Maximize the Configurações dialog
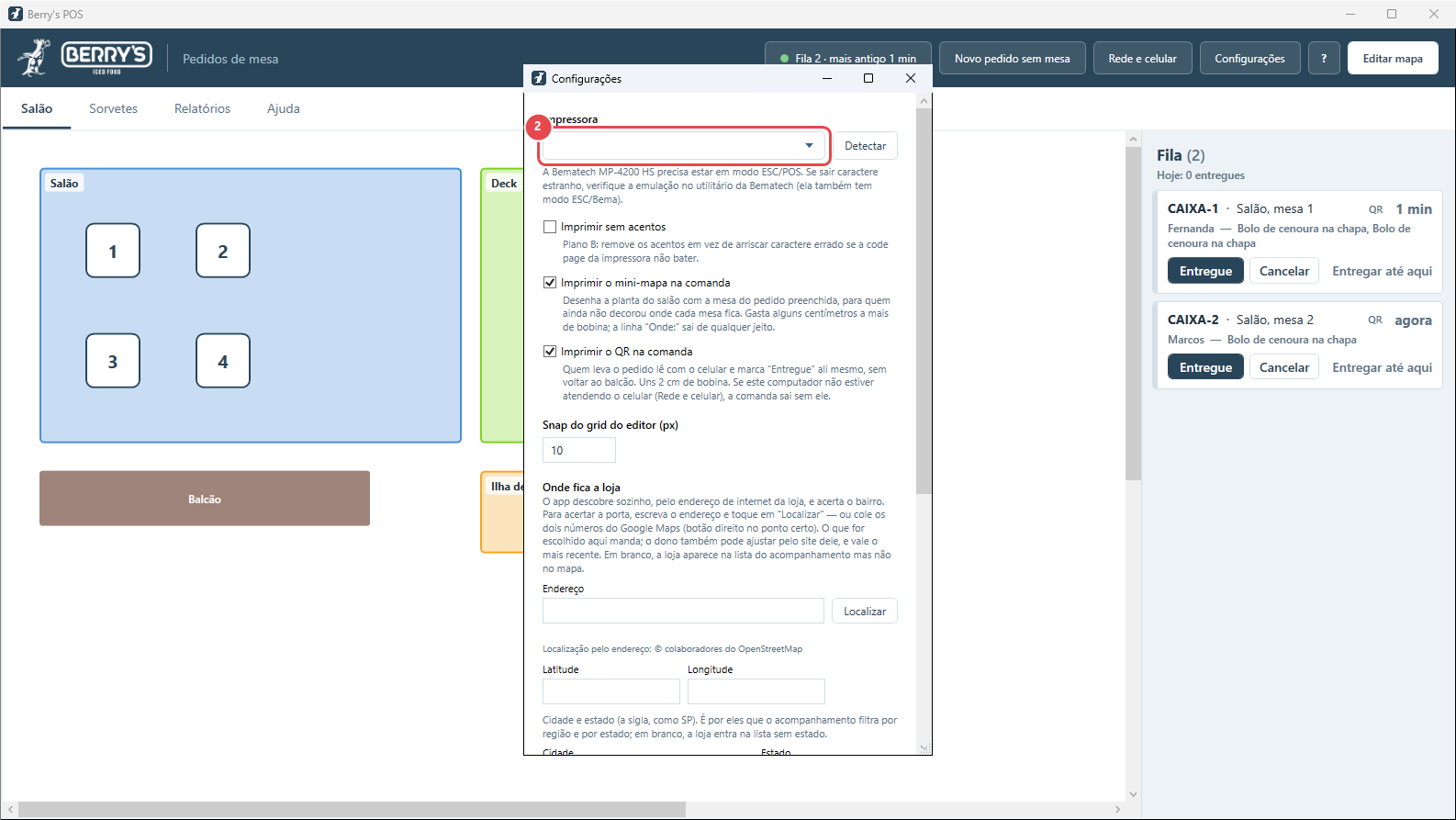The image size is (1456, 820). 868,78
